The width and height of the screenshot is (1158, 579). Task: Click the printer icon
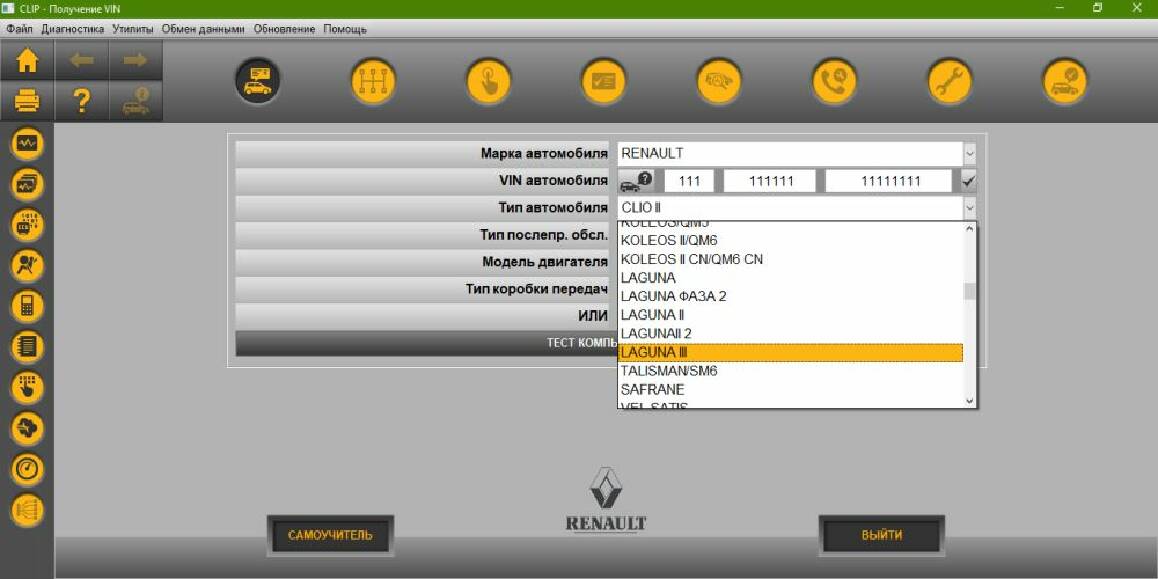pyautogui.click(x=27, y=101)
